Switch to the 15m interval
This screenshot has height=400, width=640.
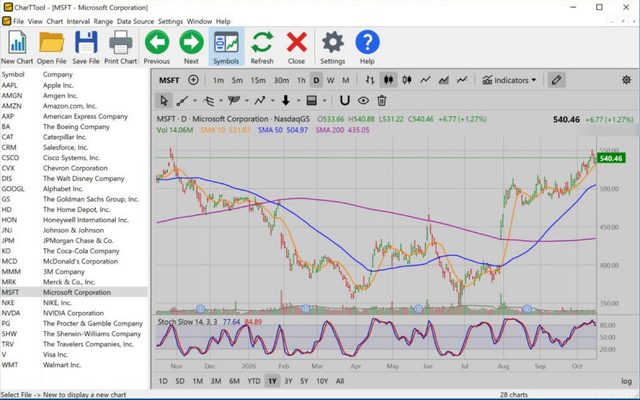pyautogui.click(x=258, y=80)
